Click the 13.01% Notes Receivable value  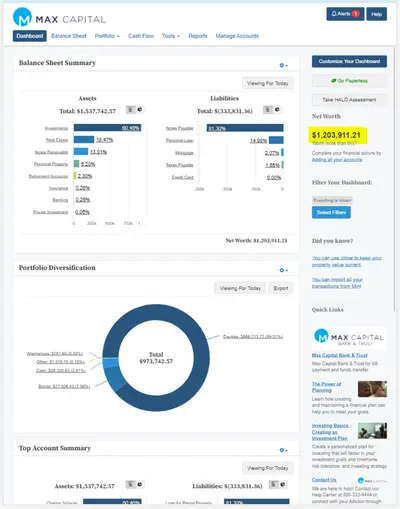[x=98, y=152]
